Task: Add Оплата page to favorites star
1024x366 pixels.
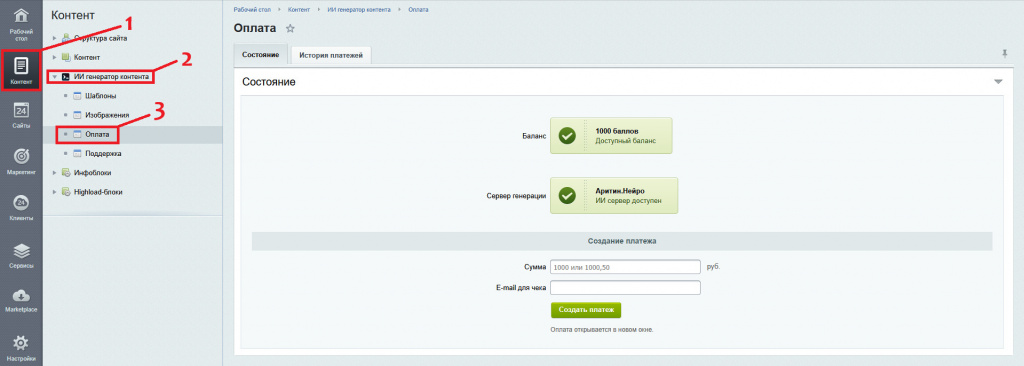Action: point(291,29)
